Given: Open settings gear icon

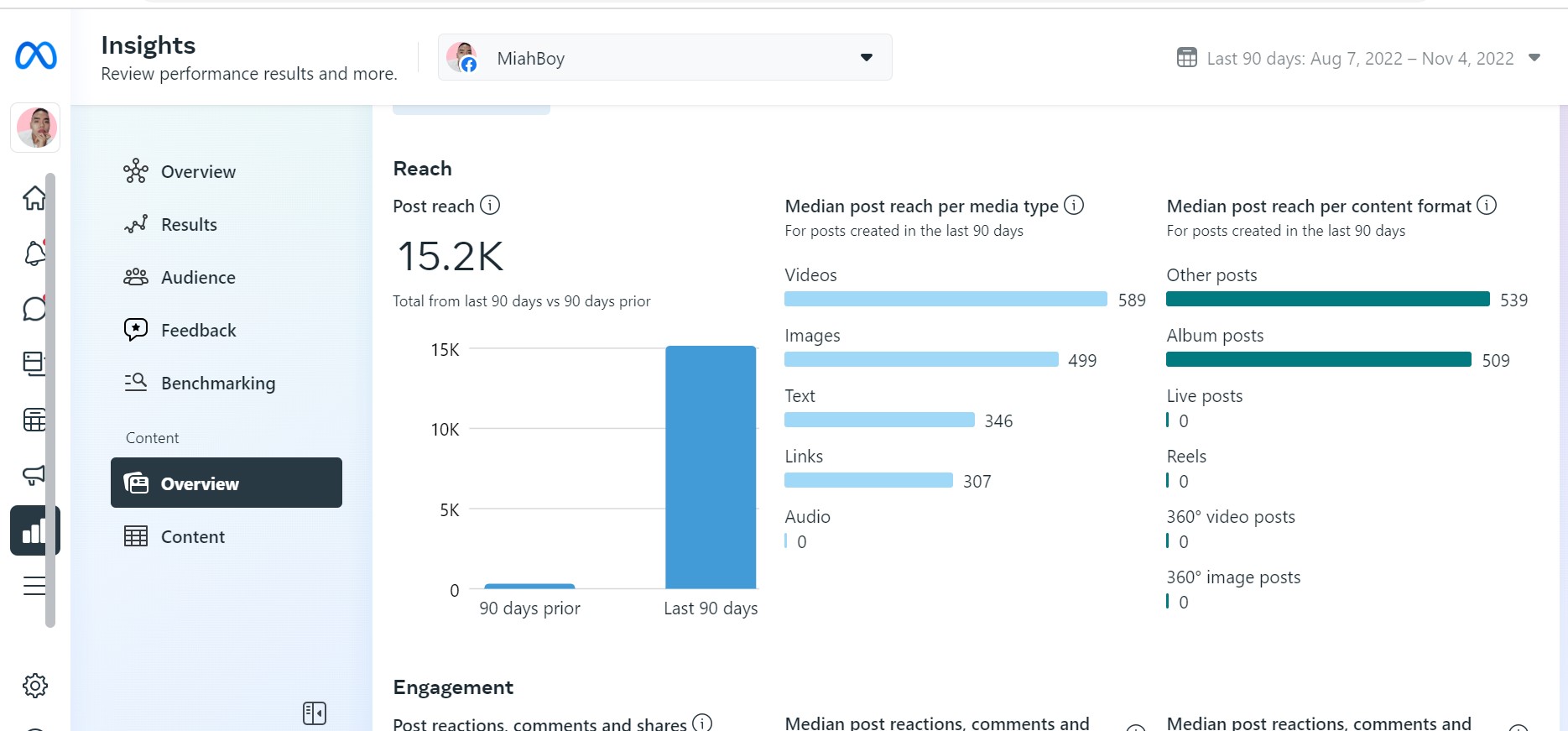Looking at the screenshot, I should coord(35,686).
